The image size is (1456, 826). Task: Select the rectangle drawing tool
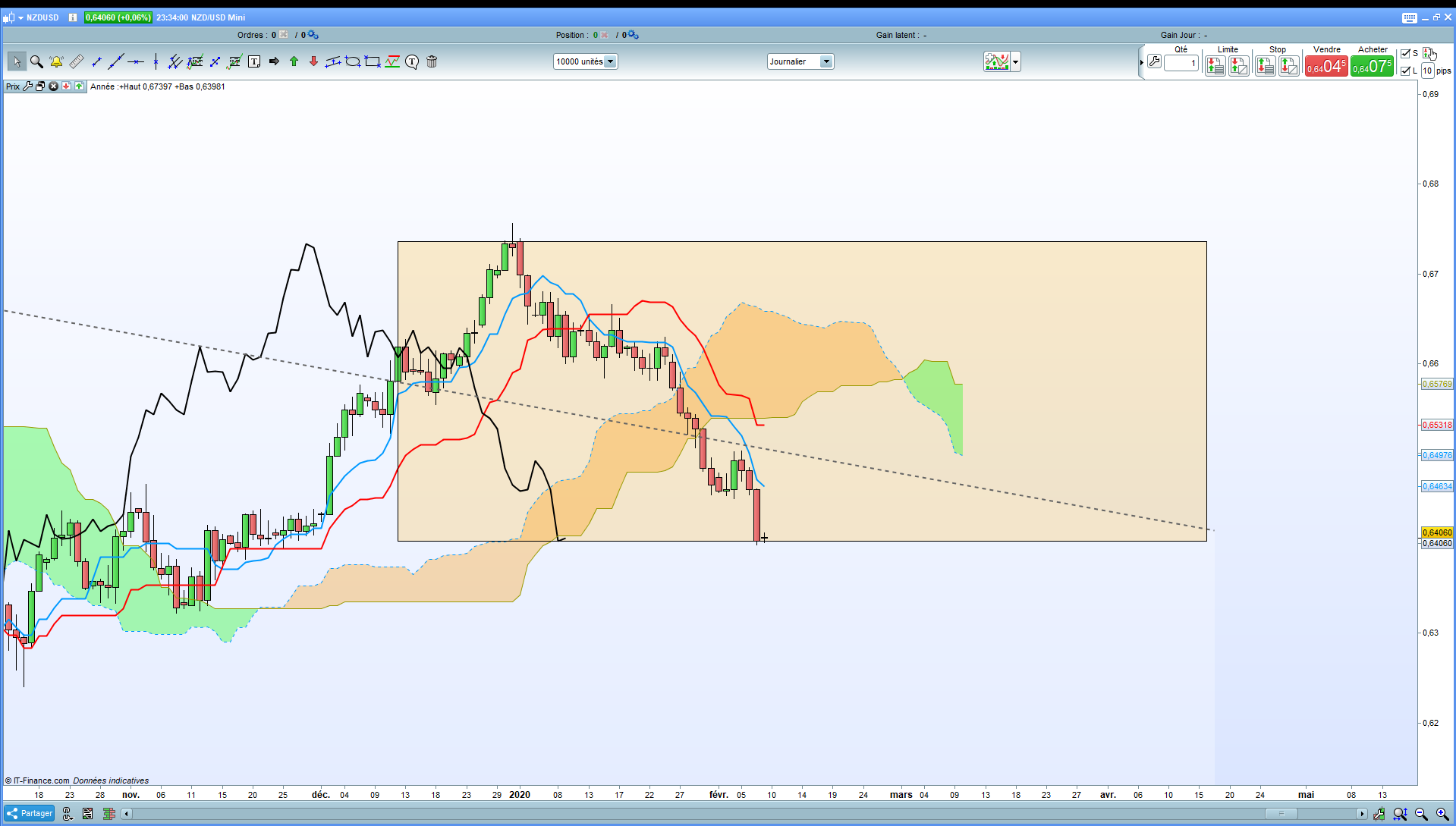point(373,62)
